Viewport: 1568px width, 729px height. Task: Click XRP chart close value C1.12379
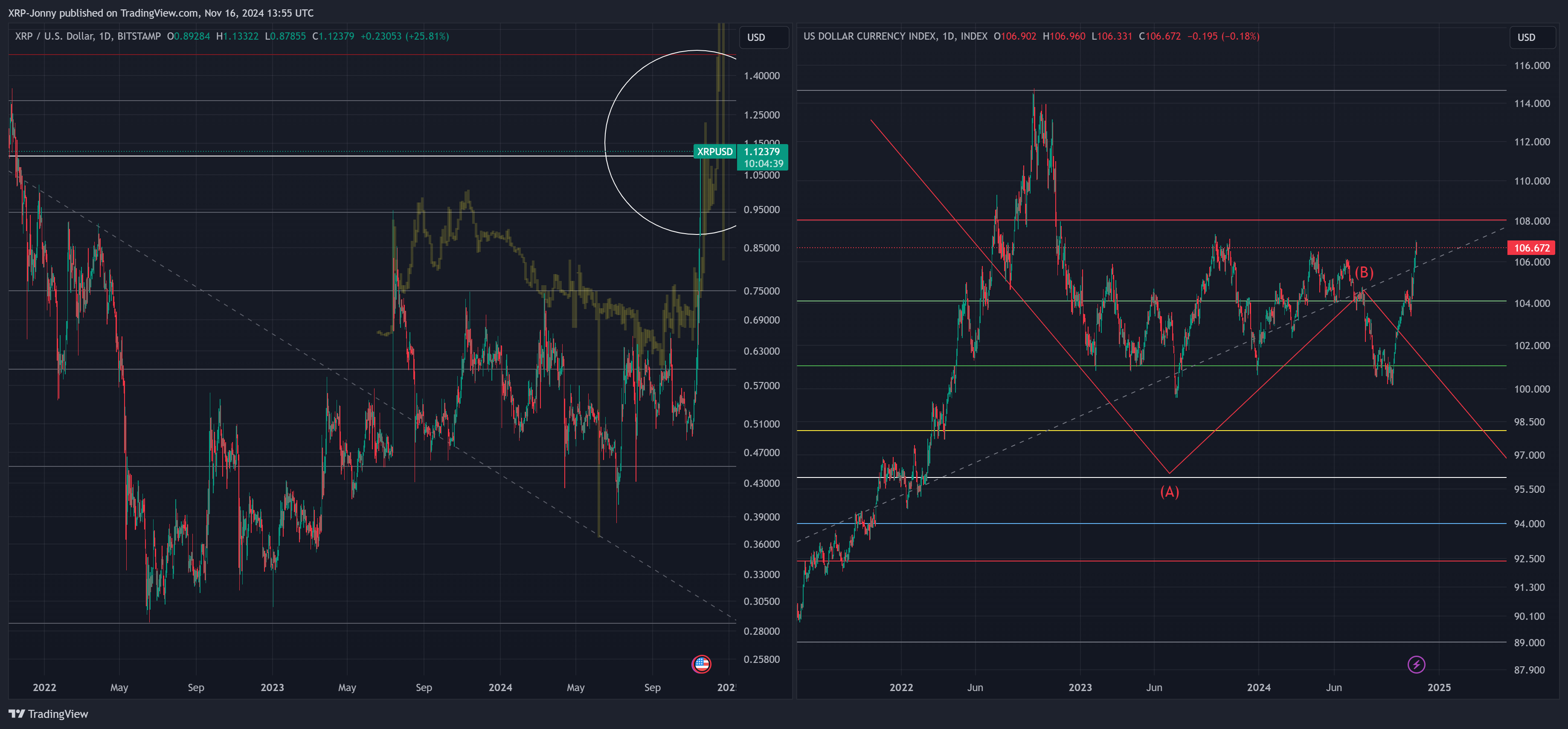[x=333, y=37]
